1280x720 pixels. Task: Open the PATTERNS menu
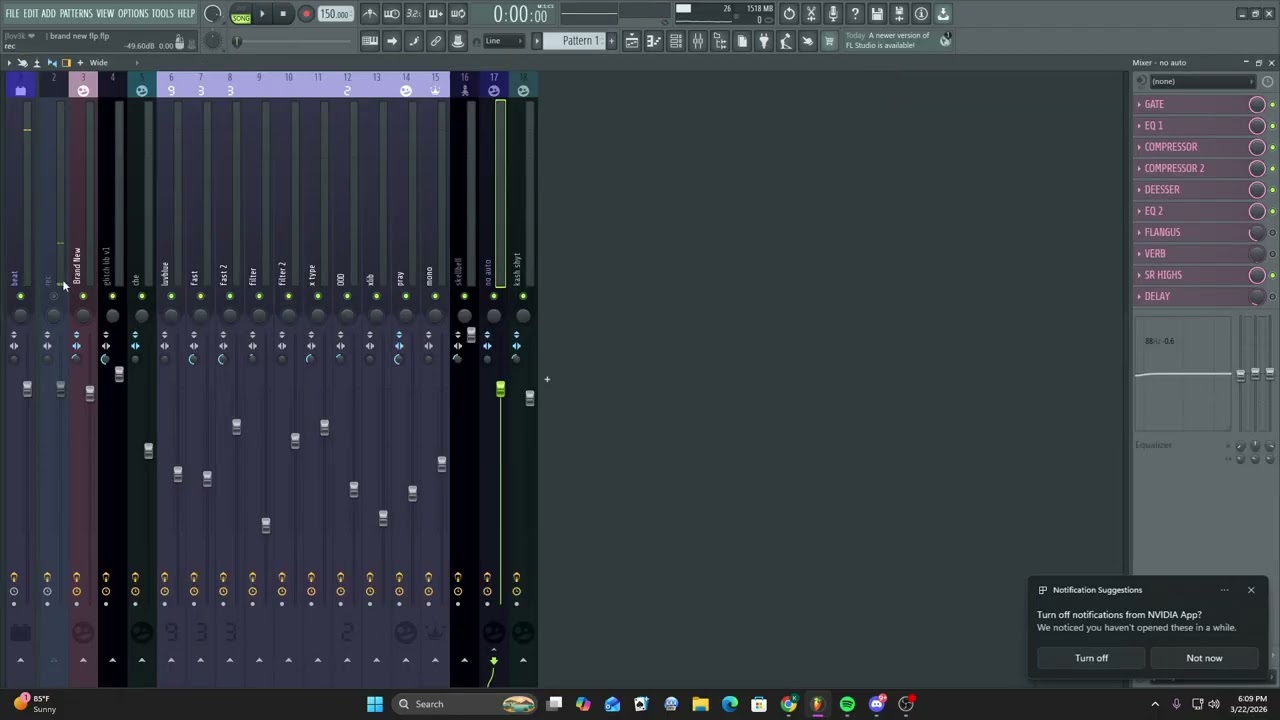[x=76, y=14]
